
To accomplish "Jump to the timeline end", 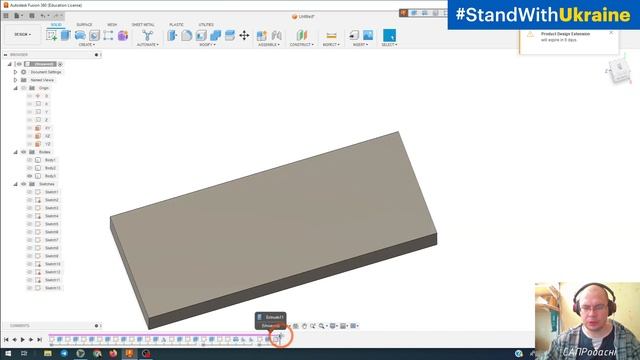I will click(x=40, y=339).
